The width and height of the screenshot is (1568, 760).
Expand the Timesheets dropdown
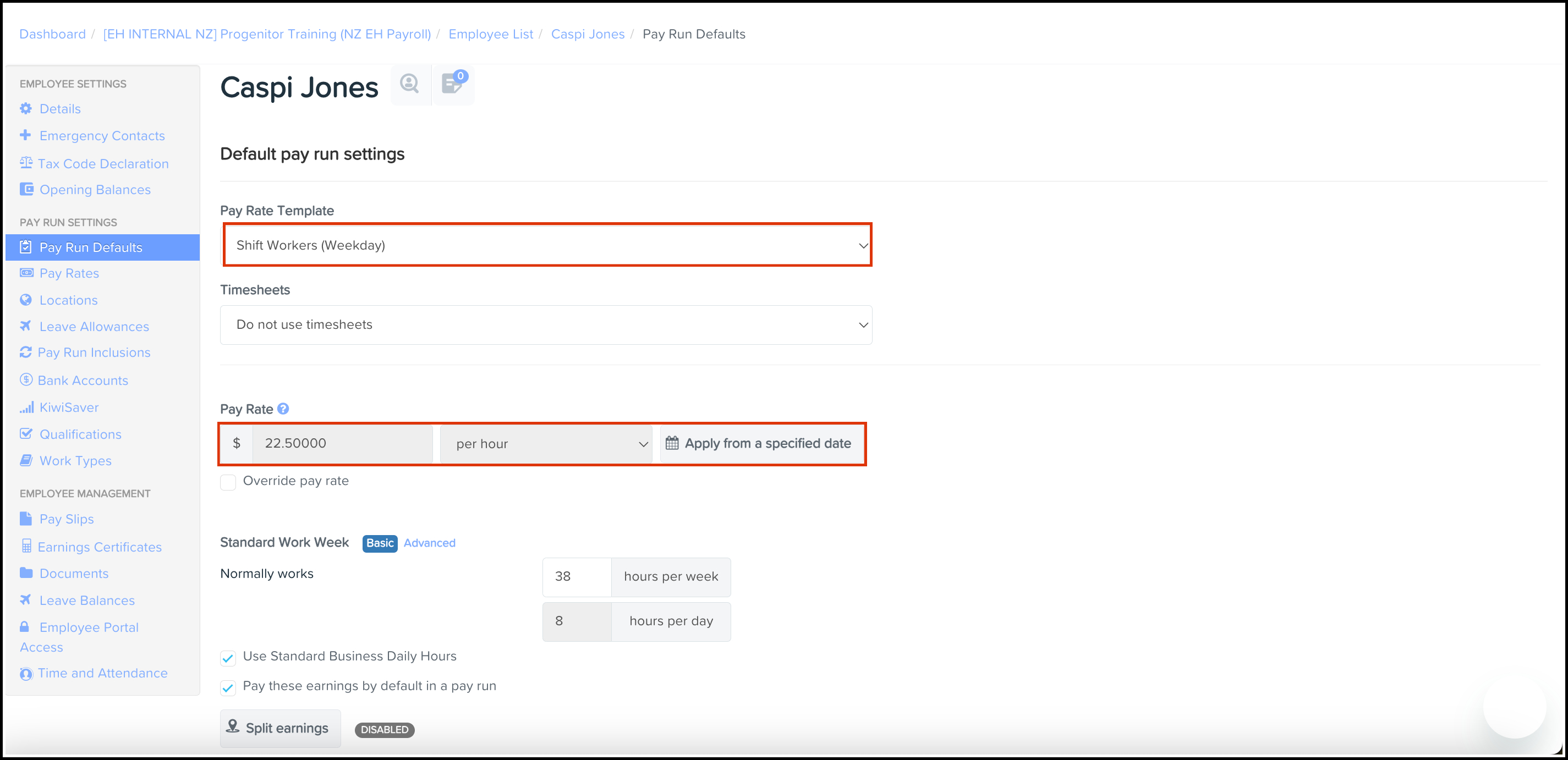click(x=545, y=325)
